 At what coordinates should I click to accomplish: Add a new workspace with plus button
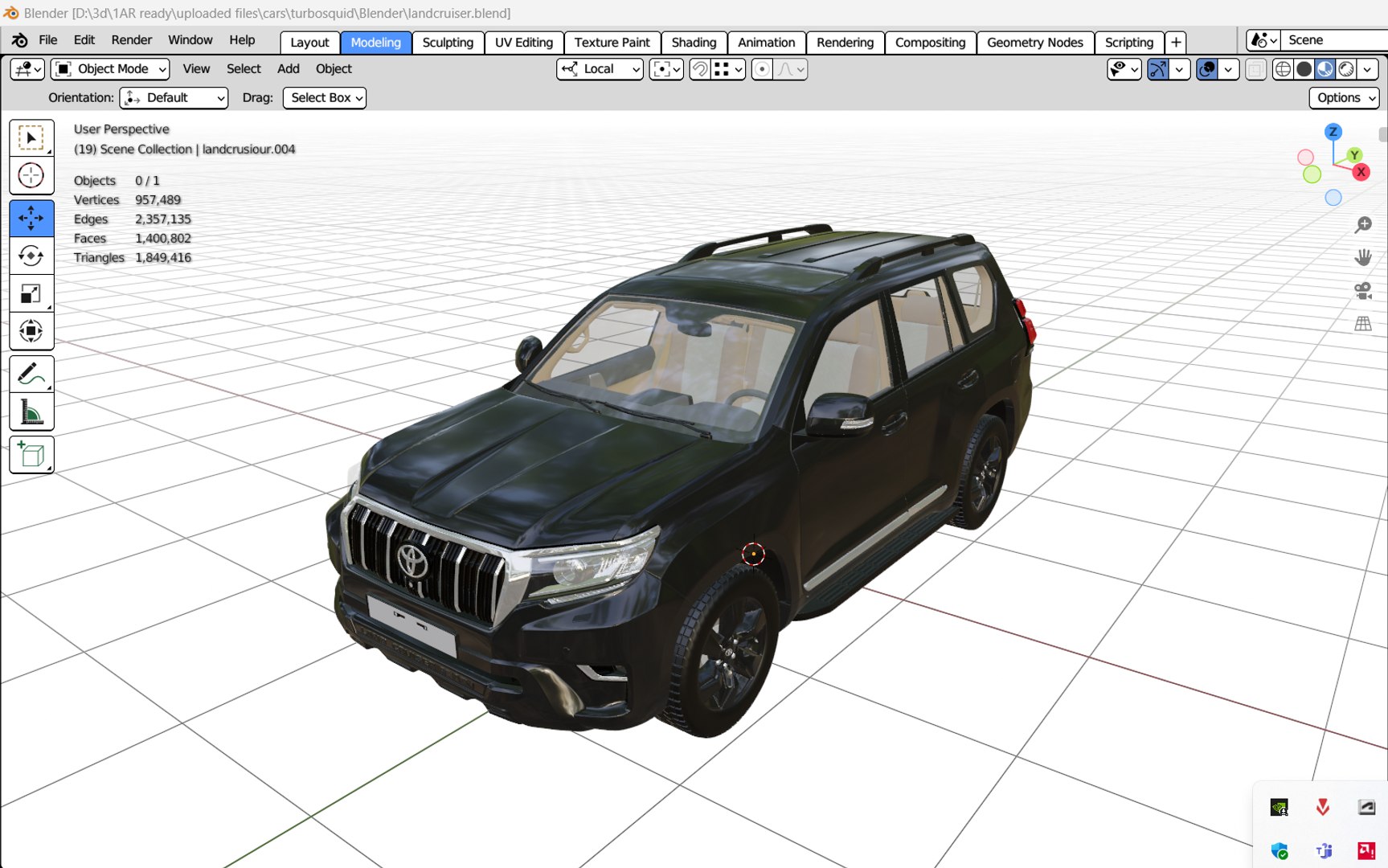tap(1176, 43)
